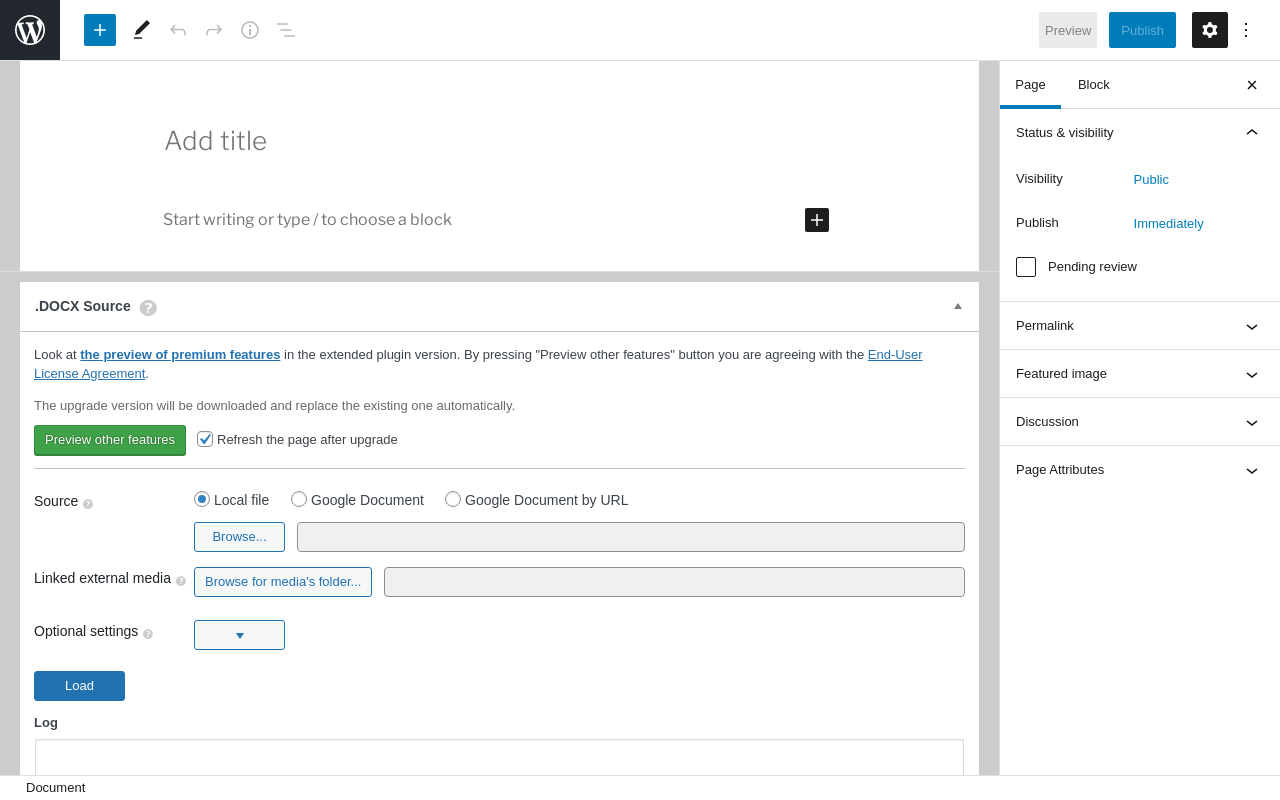1280x800 pixels.
Task: Open the Optional settings dropdown
Action: coord(239,635)
